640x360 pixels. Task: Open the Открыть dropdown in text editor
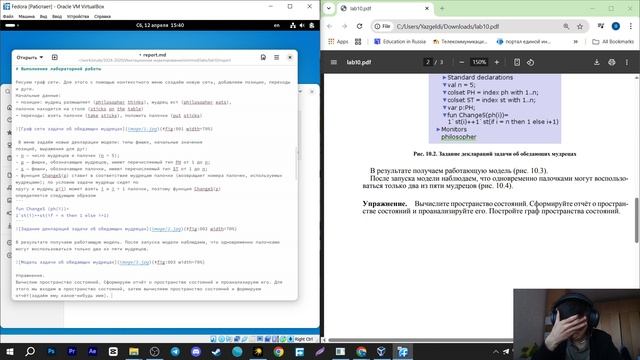tap(30, 58)
